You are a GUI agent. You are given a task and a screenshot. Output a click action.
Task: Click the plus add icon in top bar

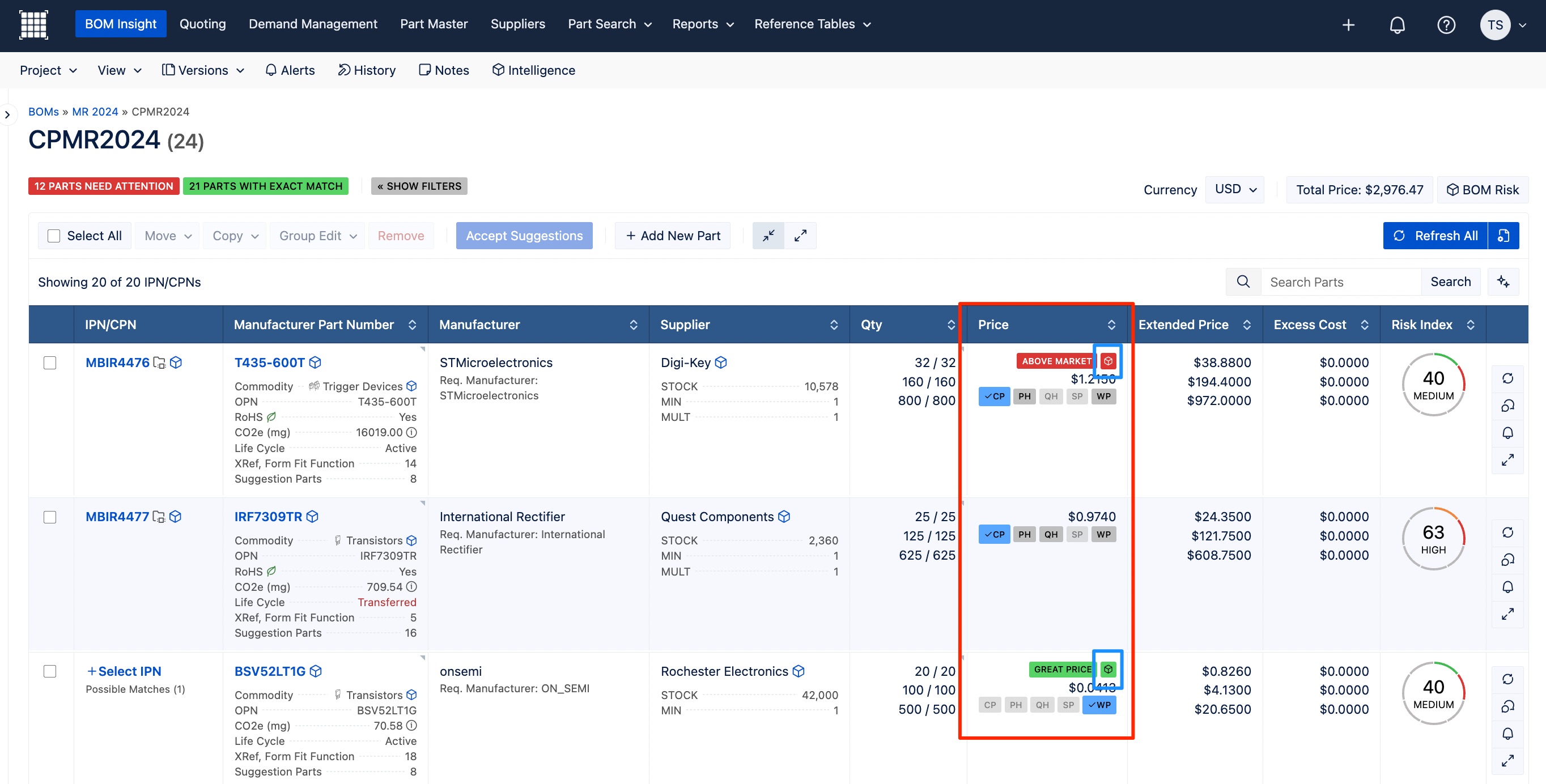point(1349,24)
